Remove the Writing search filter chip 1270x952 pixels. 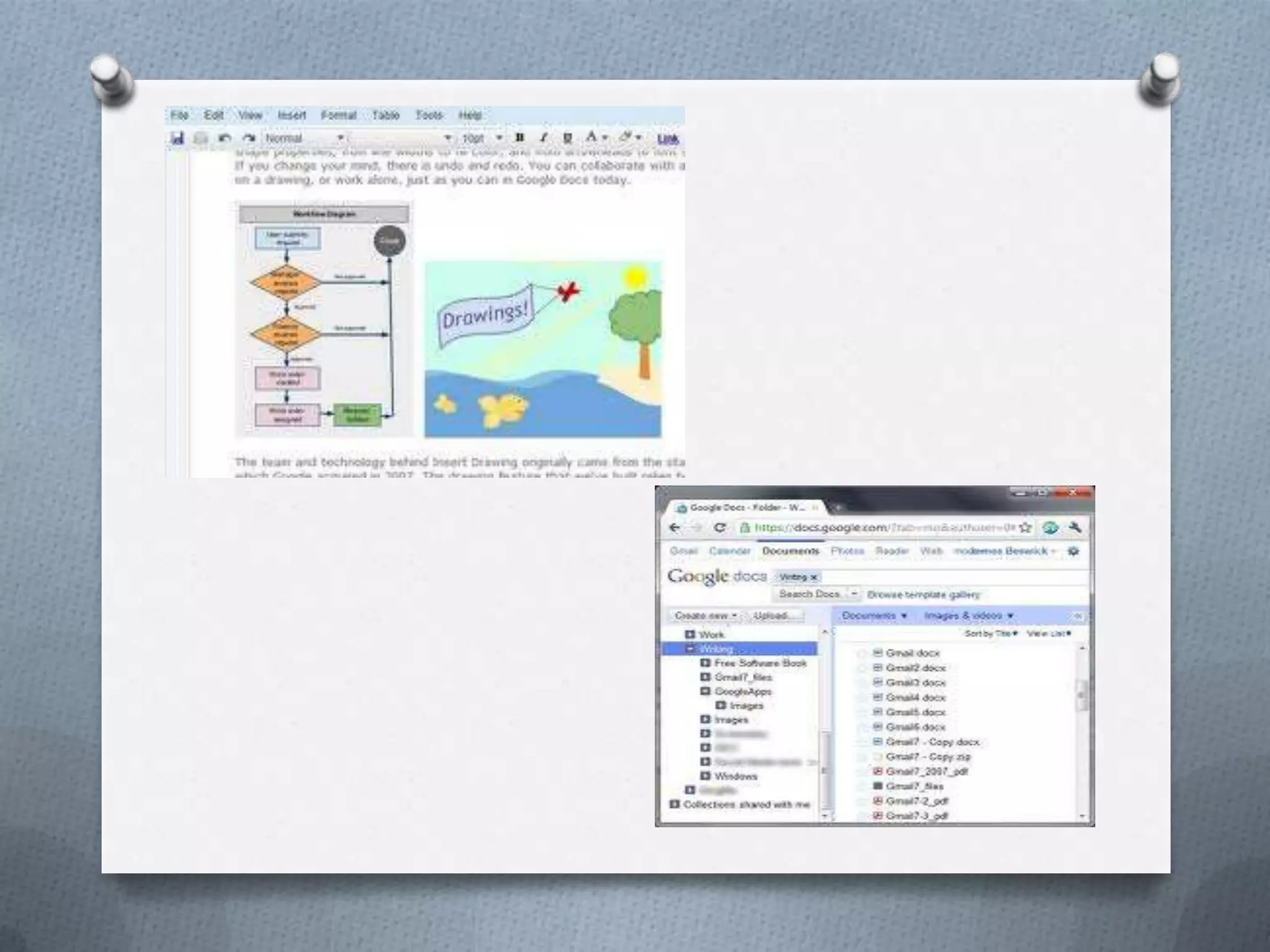click(x=814, y=577)
